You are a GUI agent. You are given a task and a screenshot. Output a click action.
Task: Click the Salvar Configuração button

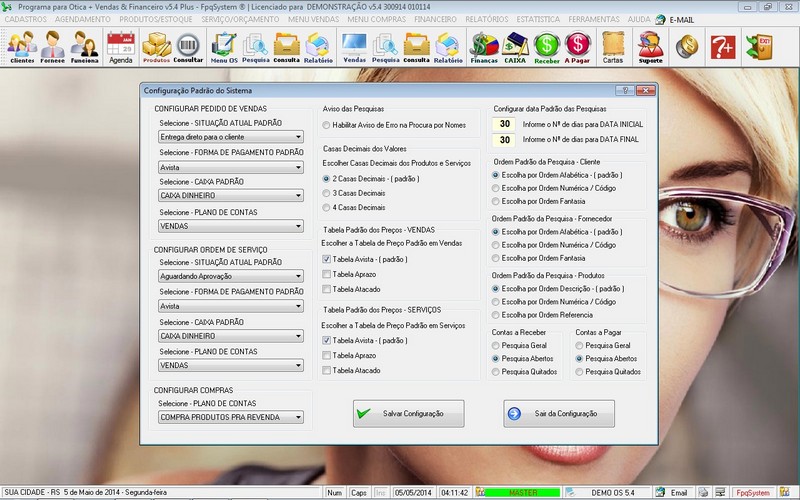click(408, 413)
